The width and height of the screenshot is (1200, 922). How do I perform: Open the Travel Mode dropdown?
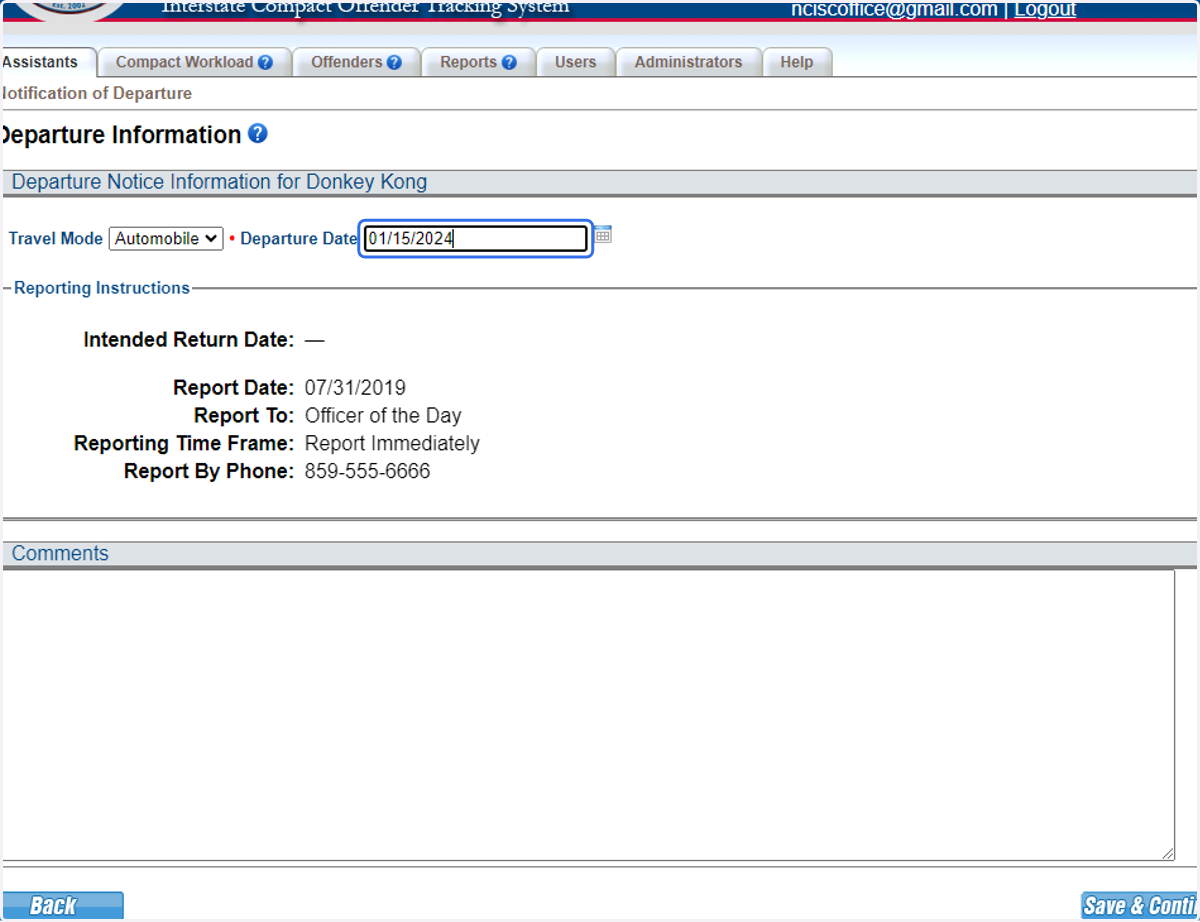165,239
